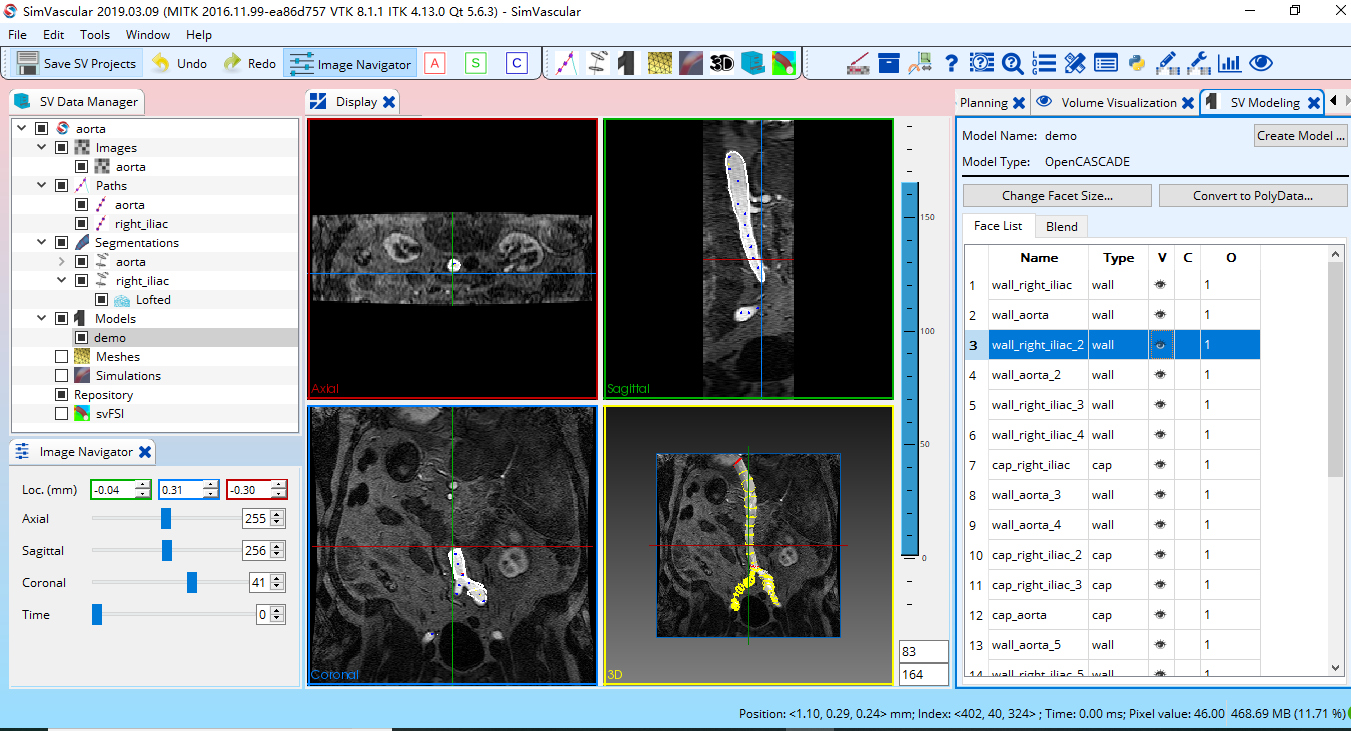Screen dimensions: 1351x731
Task: Click the Axial value spin arrows
Action: tap(277, 519)
